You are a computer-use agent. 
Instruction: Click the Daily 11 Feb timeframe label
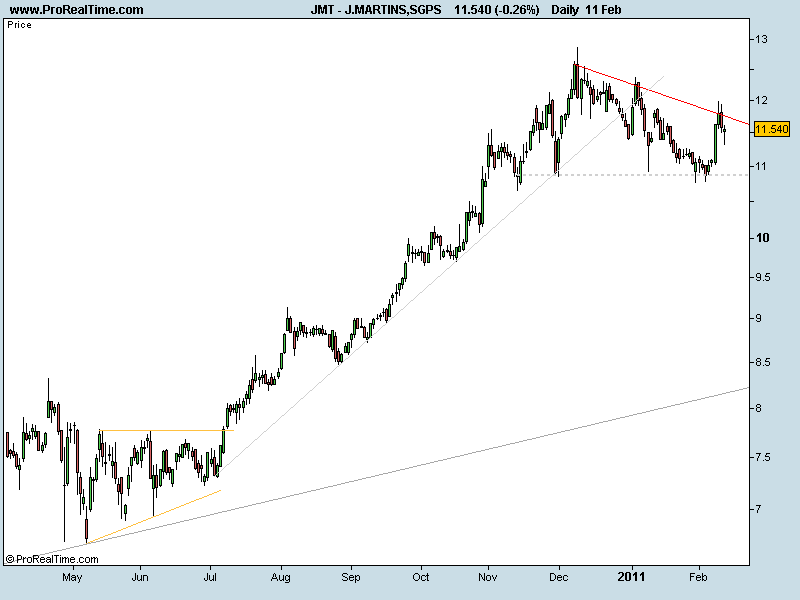click(586, 10)
